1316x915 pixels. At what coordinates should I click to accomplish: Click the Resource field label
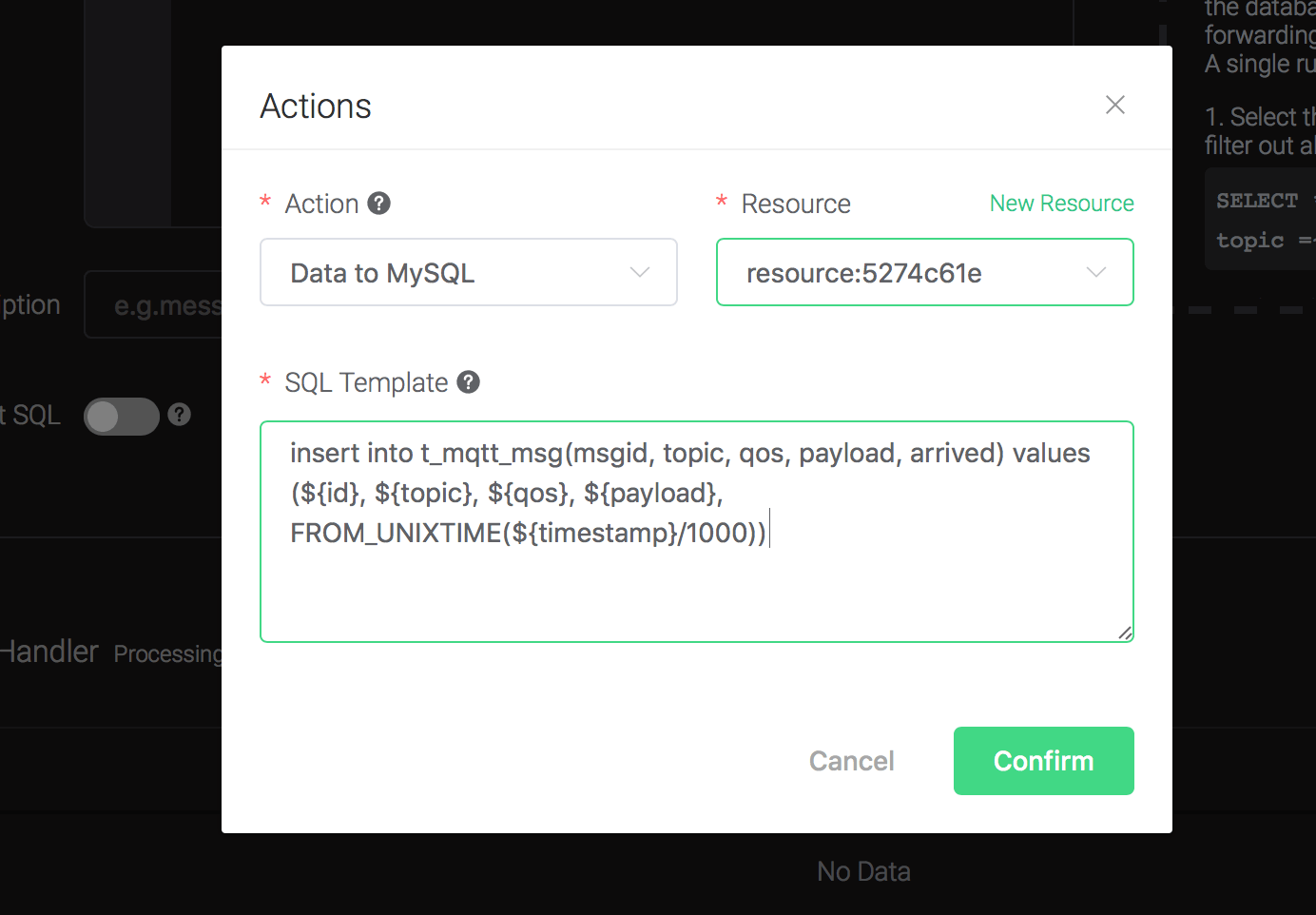pyautogui.click(x=796, y=204)
